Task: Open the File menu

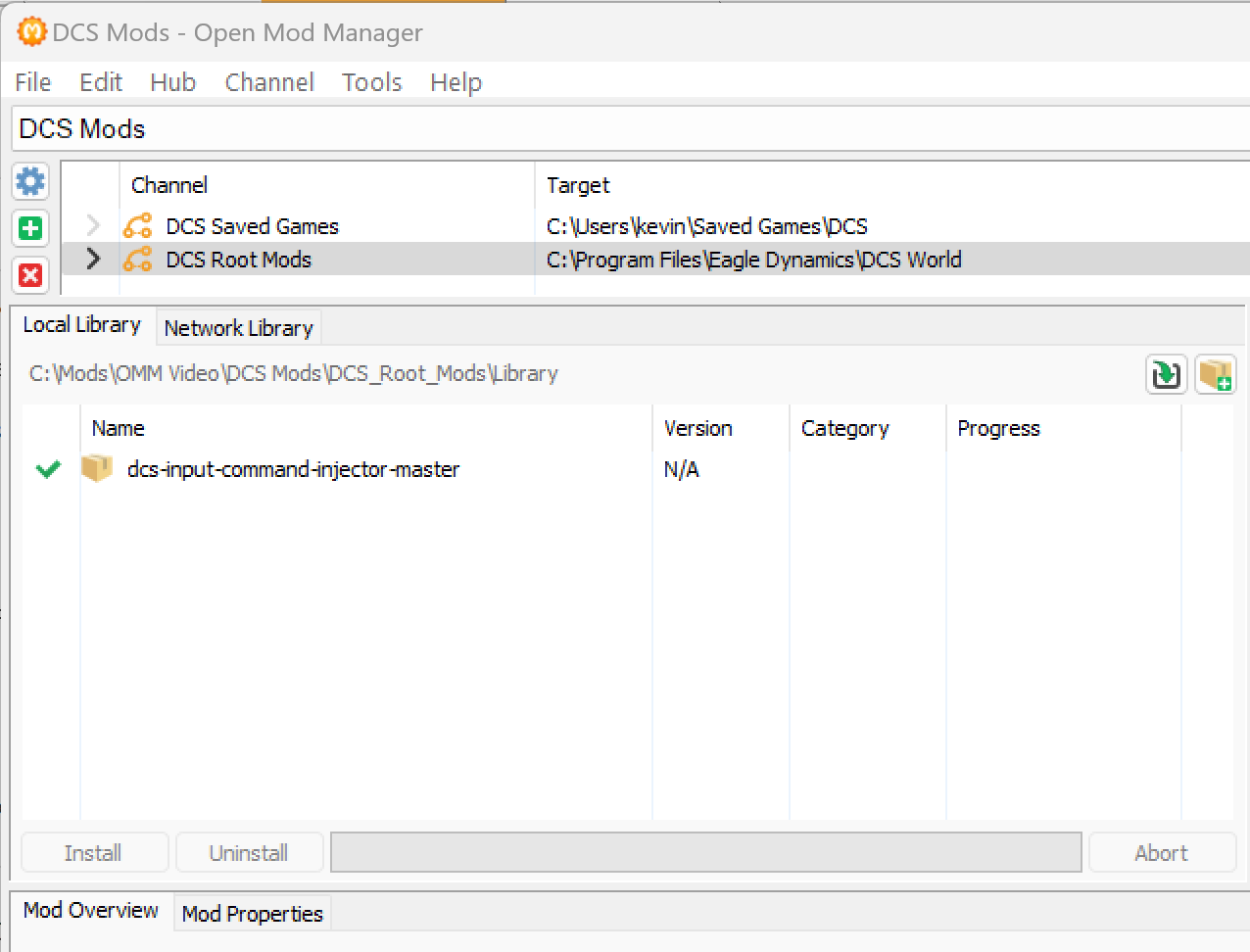Action: click(33, 82)
